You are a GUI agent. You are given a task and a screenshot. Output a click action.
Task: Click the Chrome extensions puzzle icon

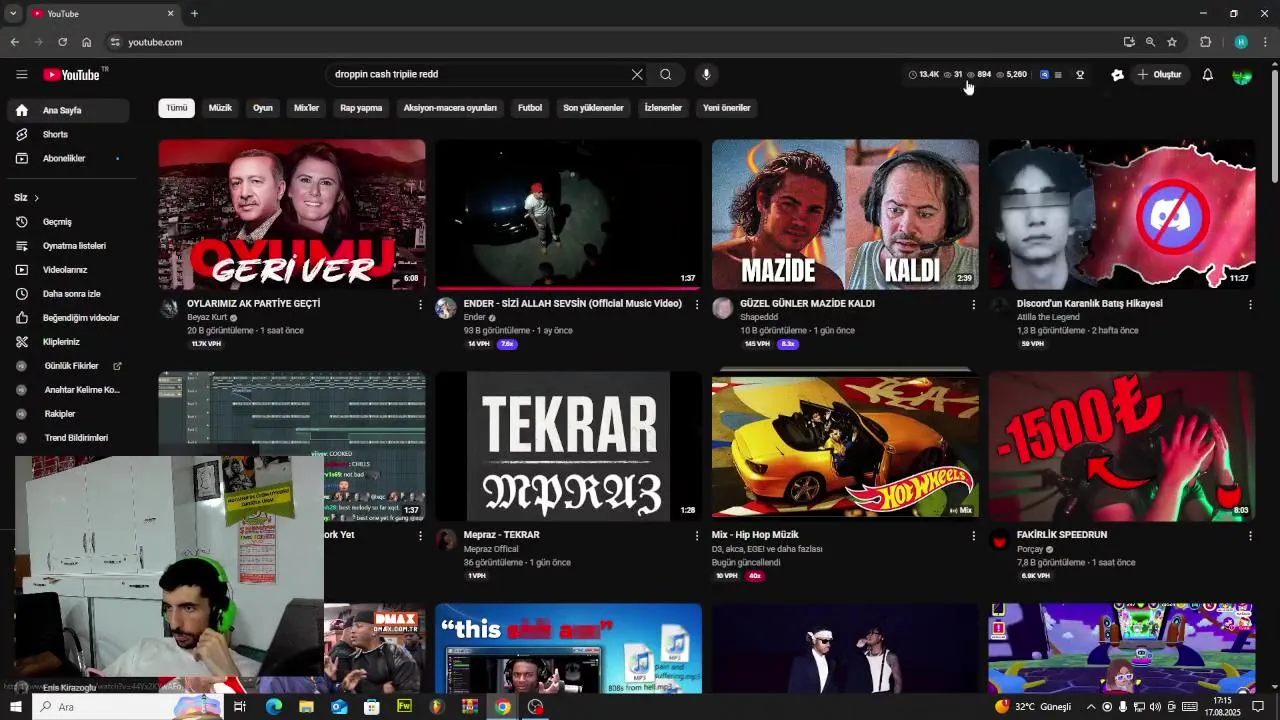(x=1205, y=42)
